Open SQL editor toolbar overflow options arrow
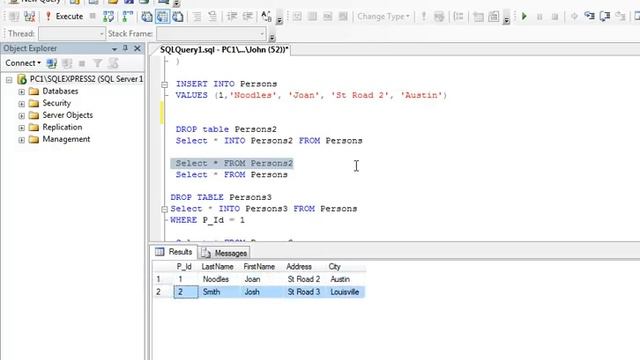Viewport: 640px width, 360px height. (x=279, y=20)
